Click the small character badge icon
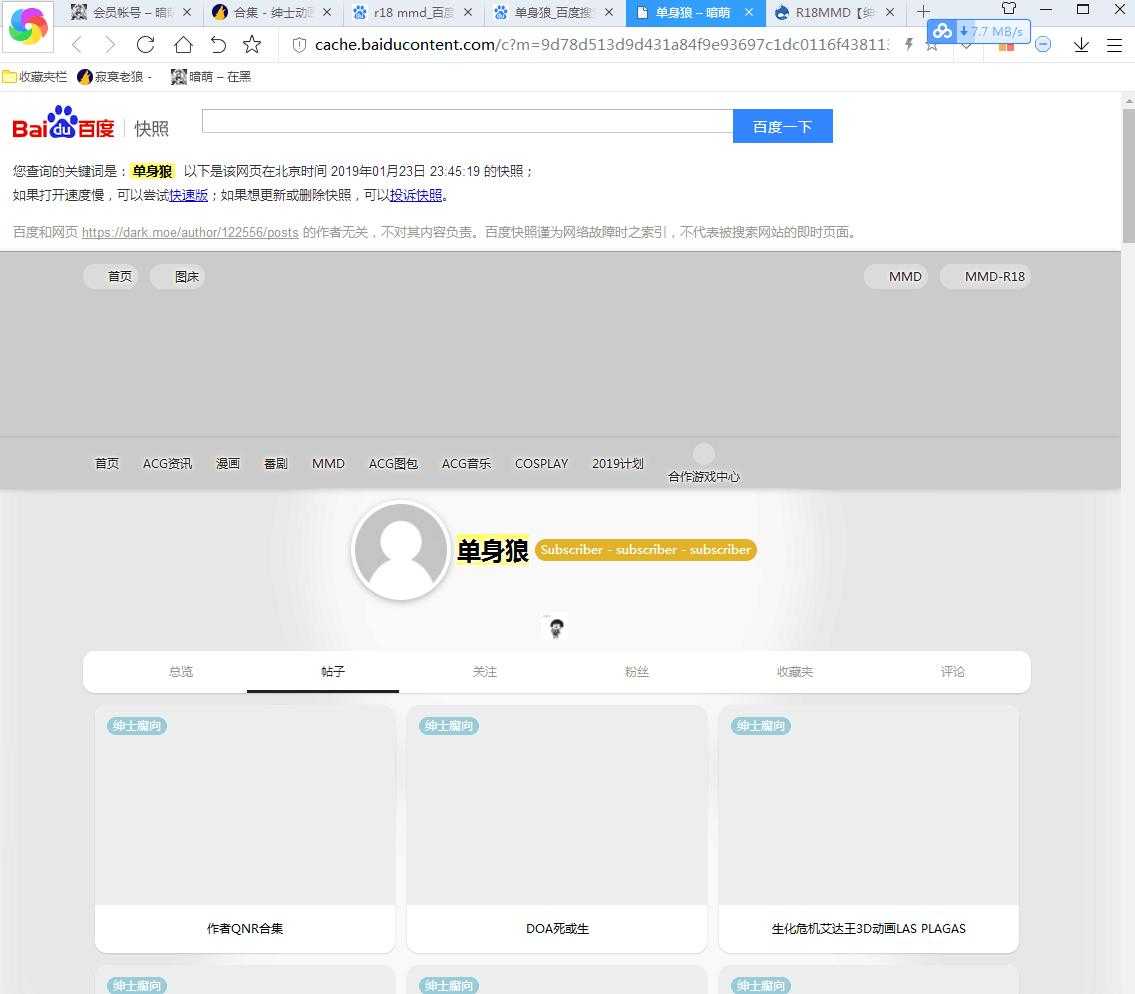This screenshot has height=994, width=1135. [x=556, y=627]
